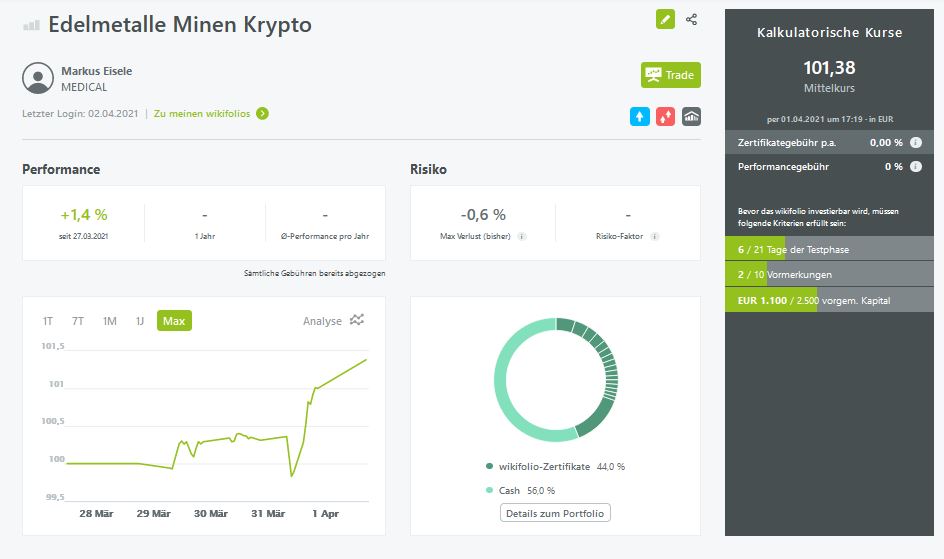
Task: Click Markus Eisele's profile avatar
Action: click(38, 78)
